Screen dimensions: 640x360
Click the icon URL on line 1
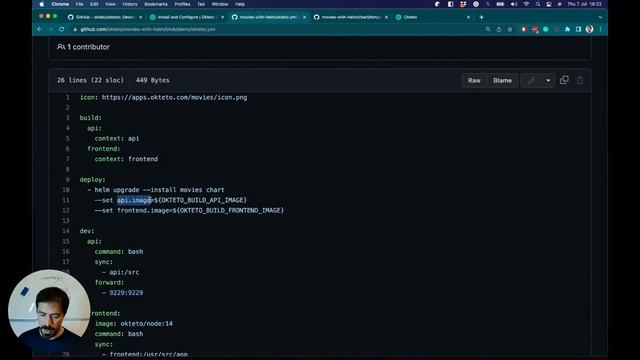[174, 98]
